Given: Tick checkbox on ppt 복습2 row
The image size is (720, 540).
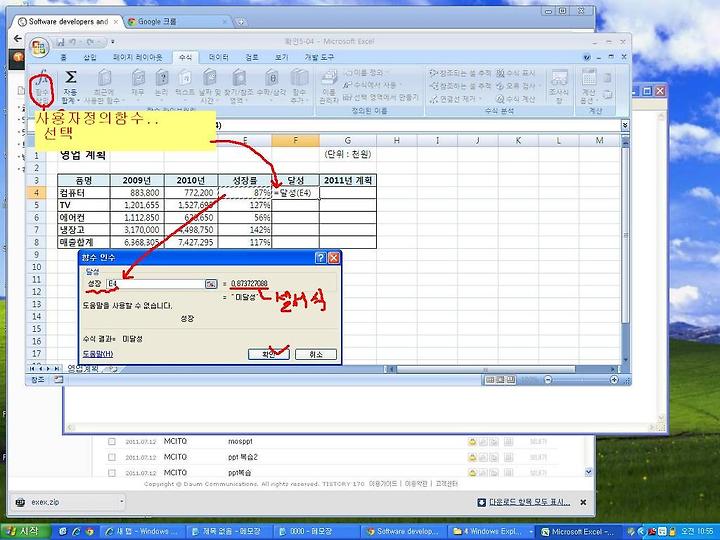Looking at the screenshot, I should point(112,457).
